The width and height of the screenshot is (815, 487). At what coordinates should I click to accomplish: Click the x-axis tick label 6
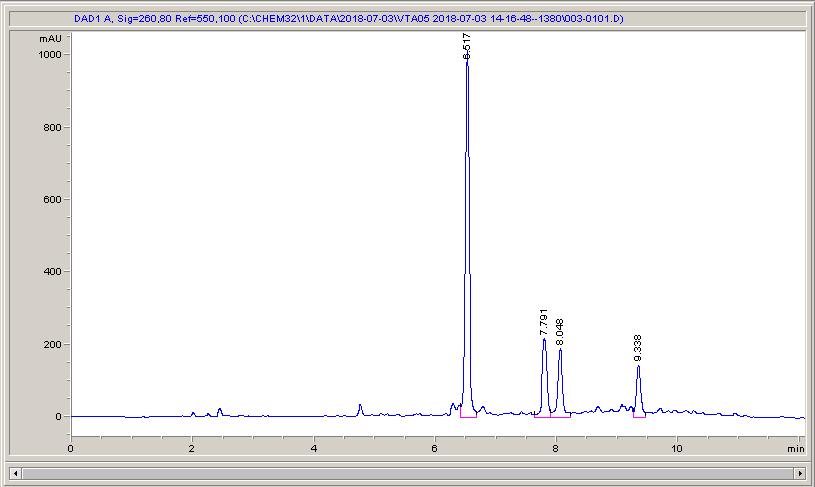click(435, 449)
